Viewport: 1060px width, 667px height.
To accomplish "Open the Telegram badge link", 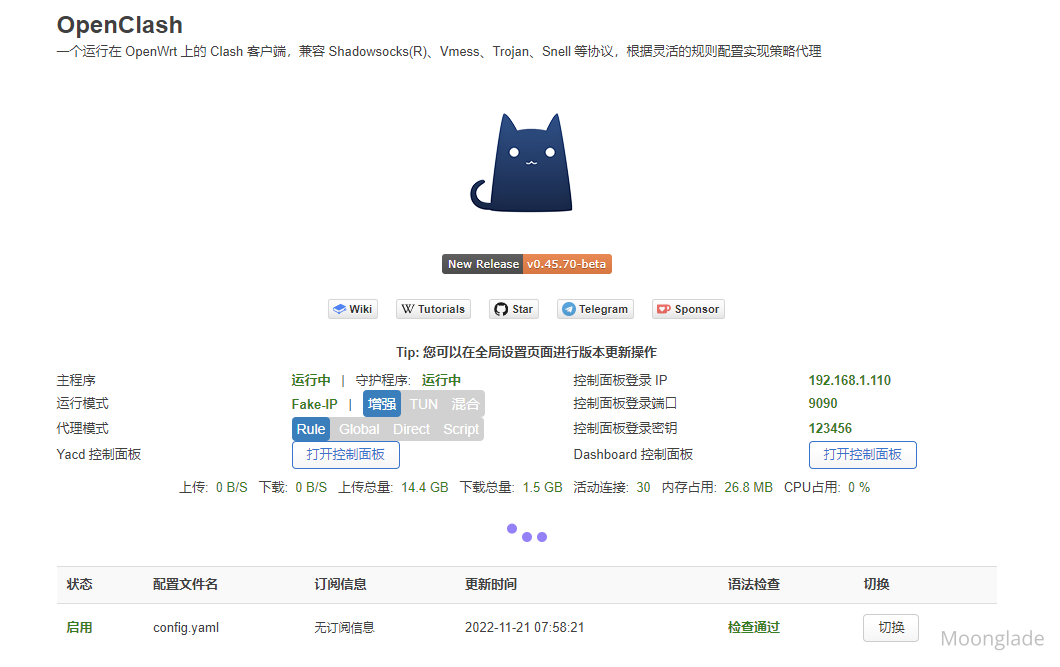I will point(595,309).
